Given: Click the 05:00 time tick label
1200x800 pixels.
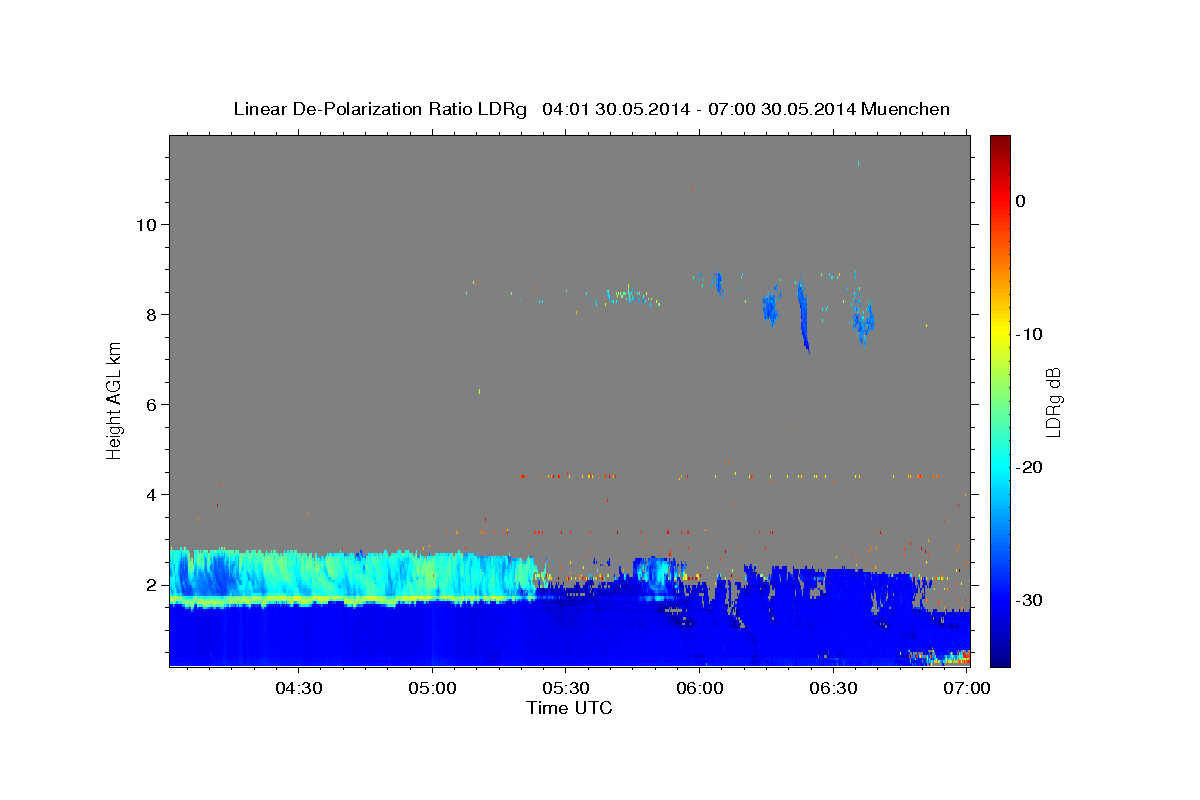Looking at the screenshot, I should tap(432, 689).
